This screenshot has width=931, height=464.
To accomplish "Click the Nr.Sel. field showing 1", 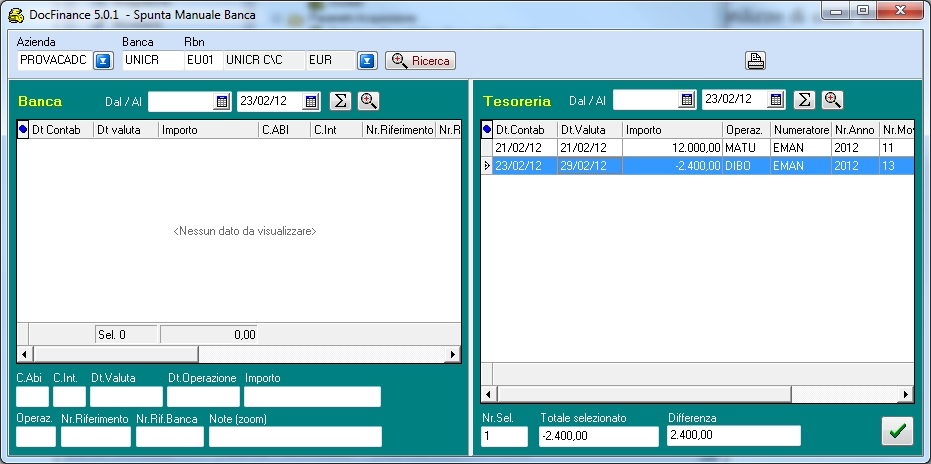I will click(x=504, y=436).
